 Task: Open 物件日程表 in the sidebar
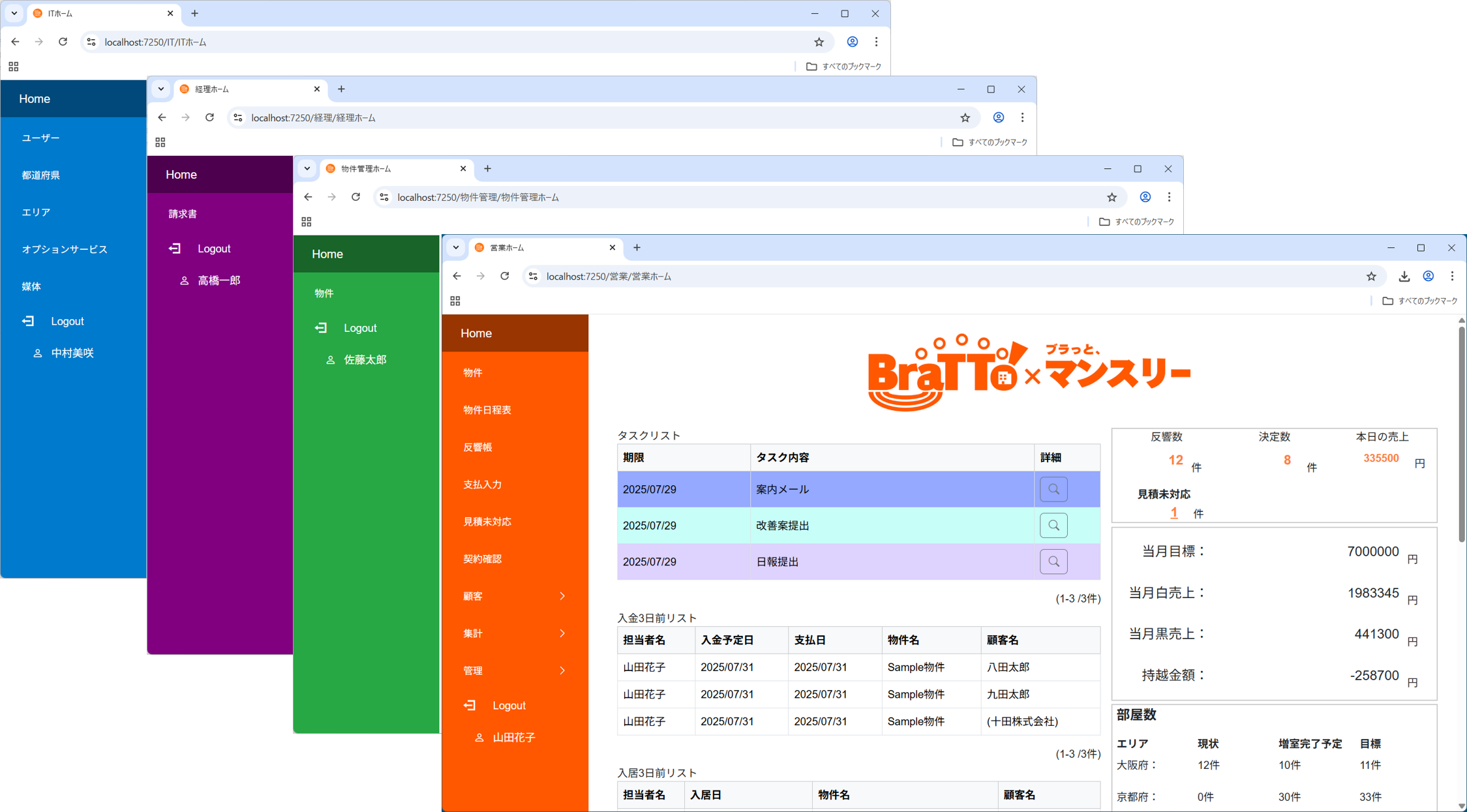(487, 410)
